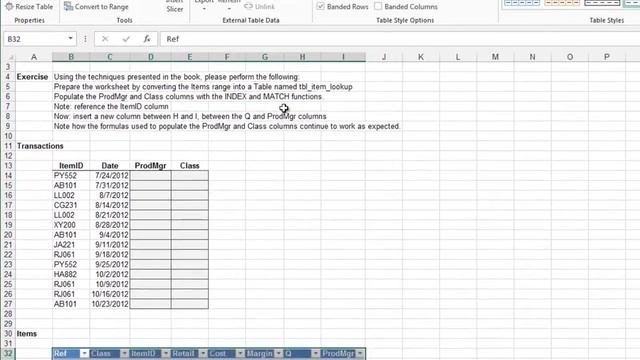Select column header P
This screenshot has width=640, height=360.
(x=607, y=57)
